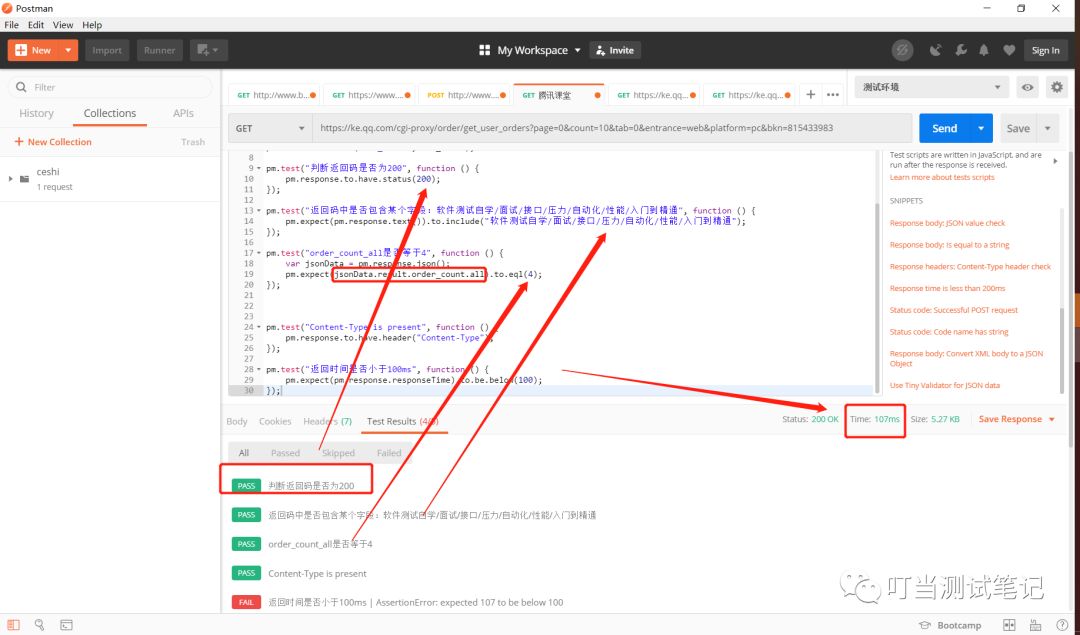1080x635 pixels.
Task: Click the New button in toolbar
Action: pos(34,50)
